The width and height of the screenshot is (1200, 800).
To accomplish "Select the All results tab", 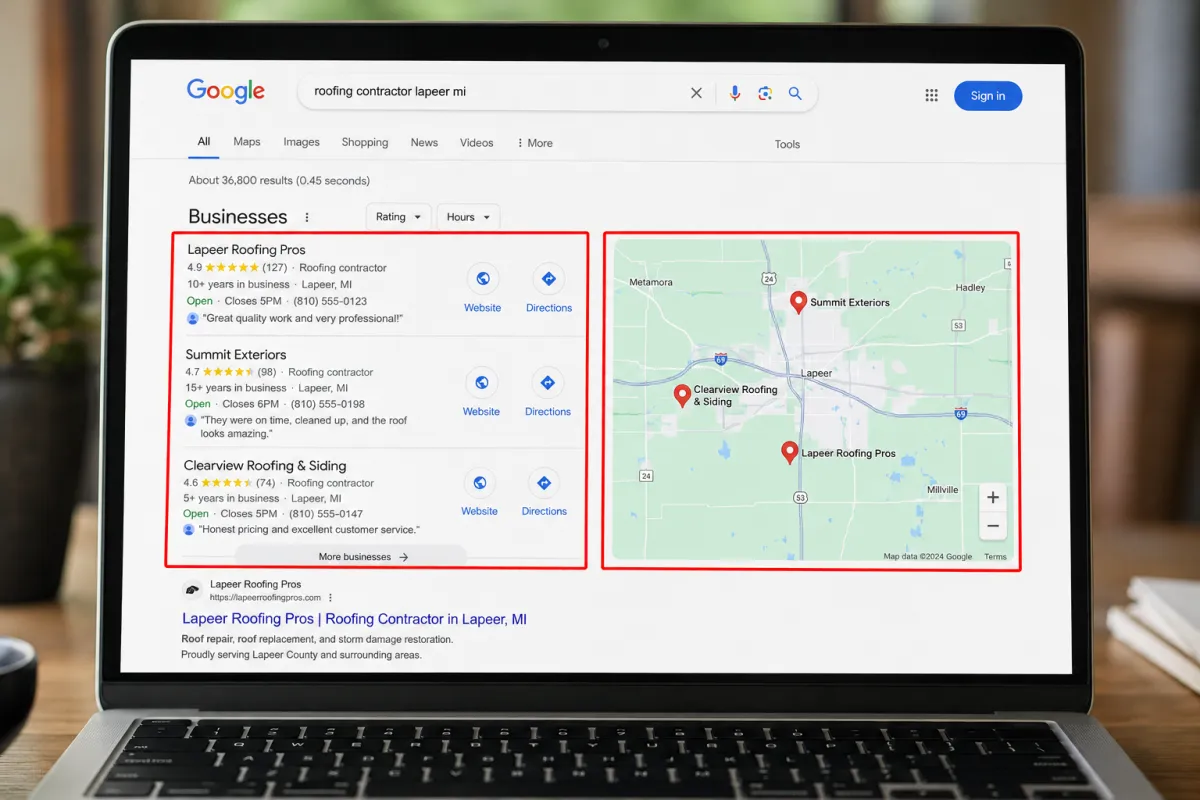I will [204, 142].
